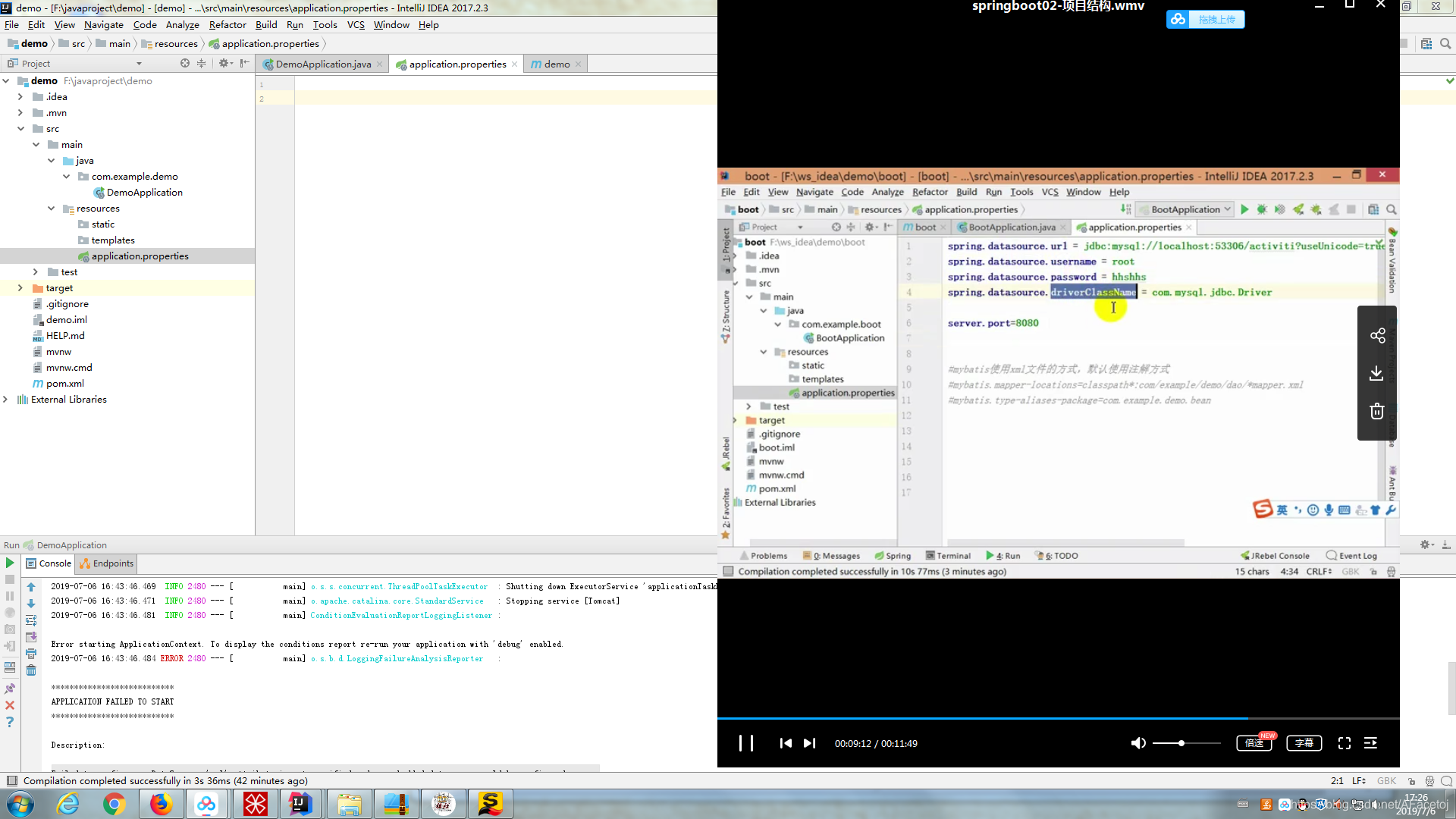
Task: Clear console output with trash icon
Action: tap(31, 670)
